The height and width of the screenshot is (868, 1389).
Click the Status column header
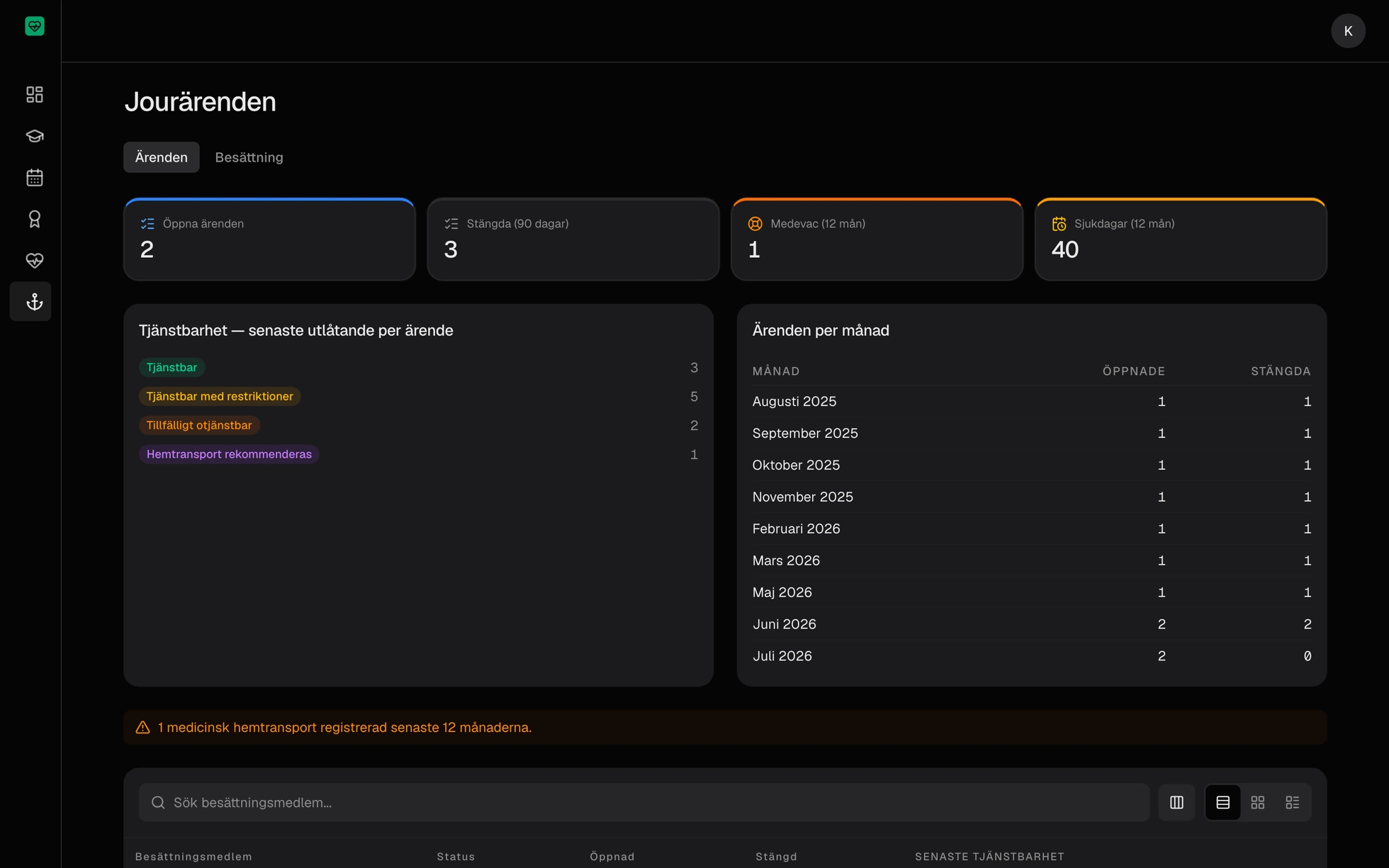(x=456, y=857)
